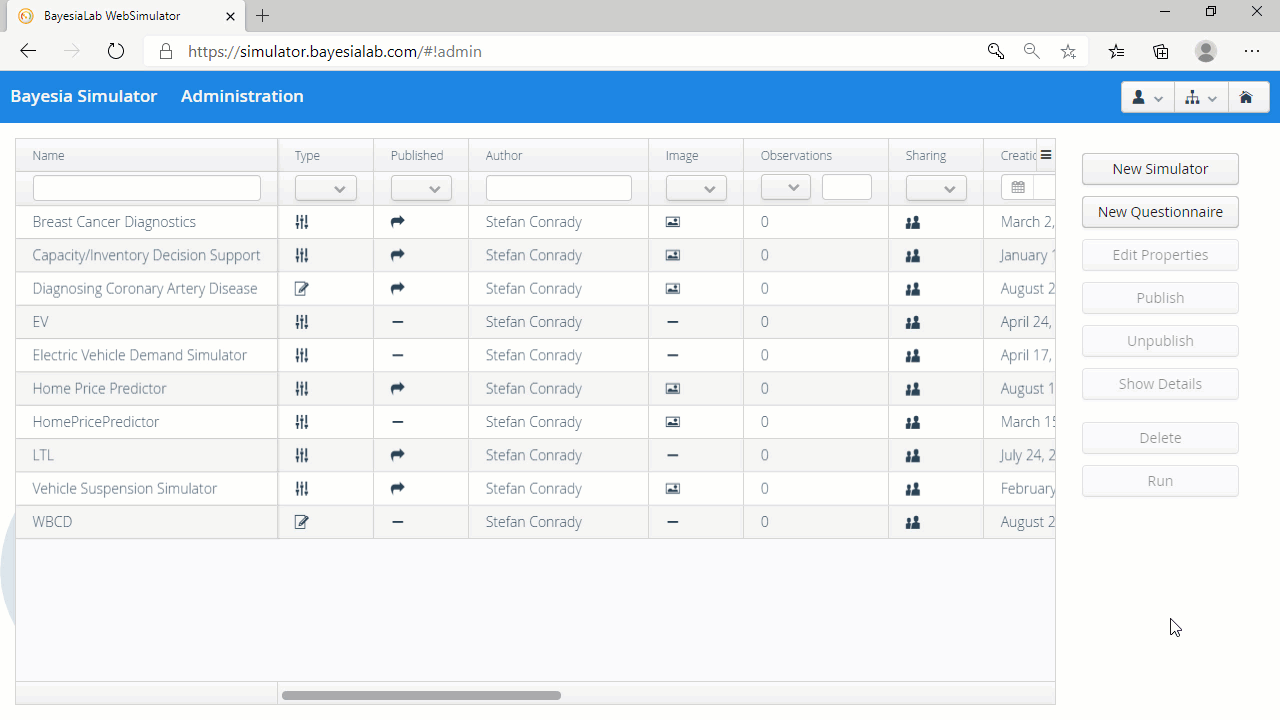Open the Administration section in header
The image size is (1280, 720).
242,96
